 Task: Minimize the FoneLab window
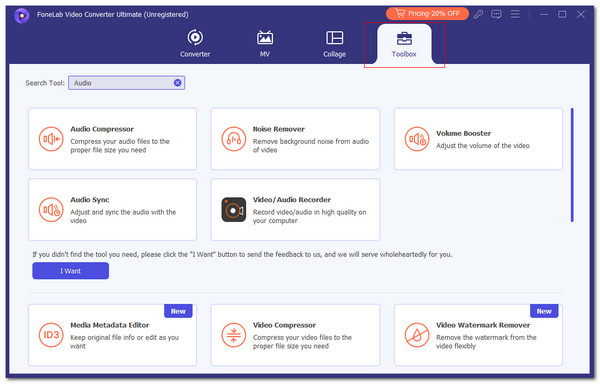tap(544, 15)
